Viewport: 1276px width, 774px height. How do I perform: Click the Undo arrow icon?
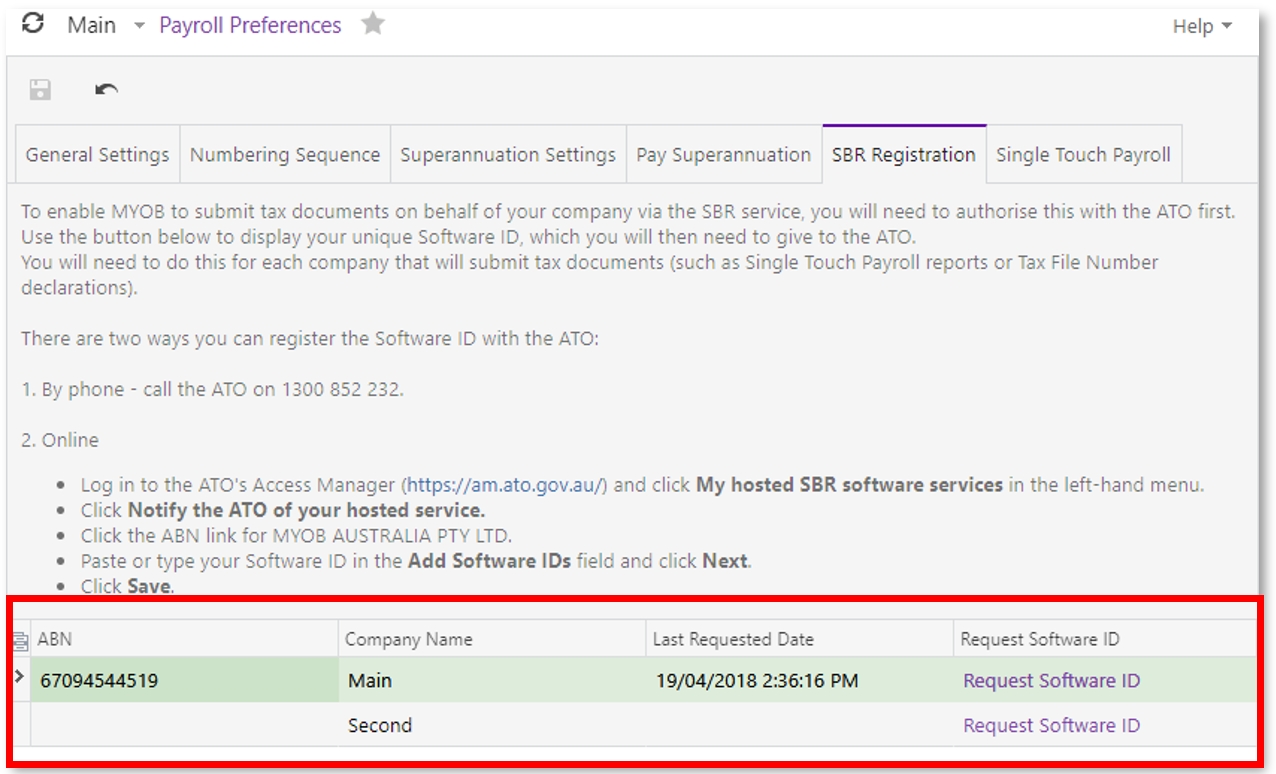pos(106,90)
